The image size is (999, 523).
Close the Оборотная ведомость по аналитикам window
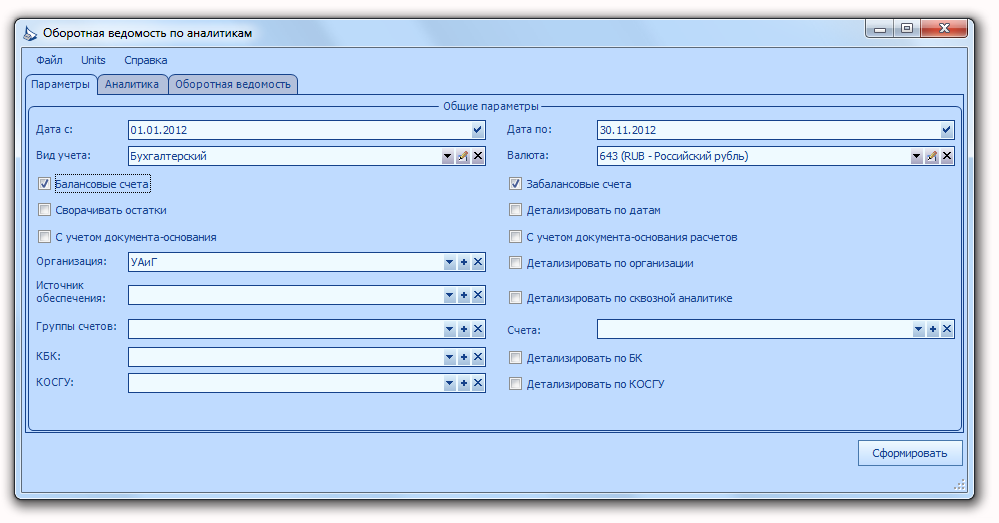(944, 29)
